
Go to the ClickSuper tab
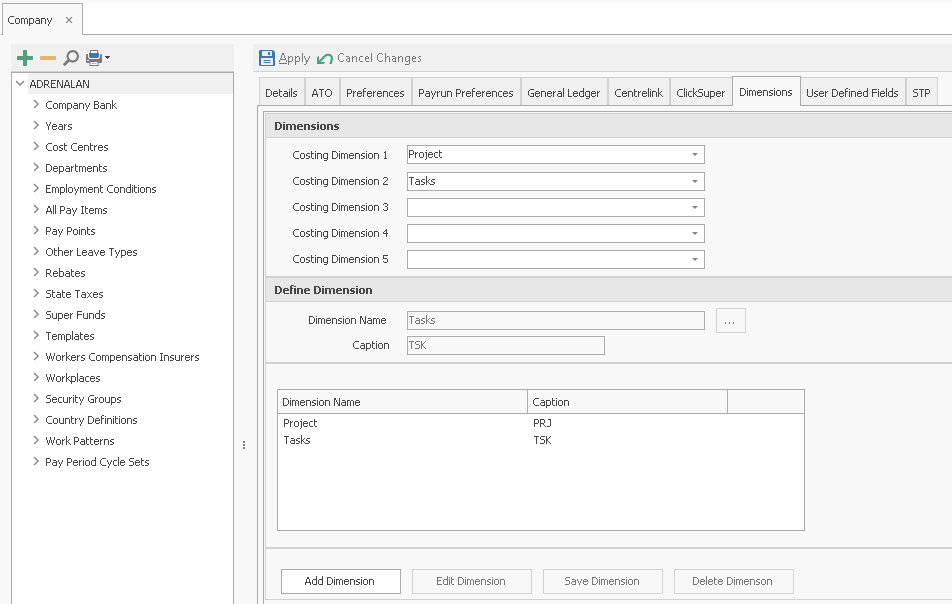(701, 93)
